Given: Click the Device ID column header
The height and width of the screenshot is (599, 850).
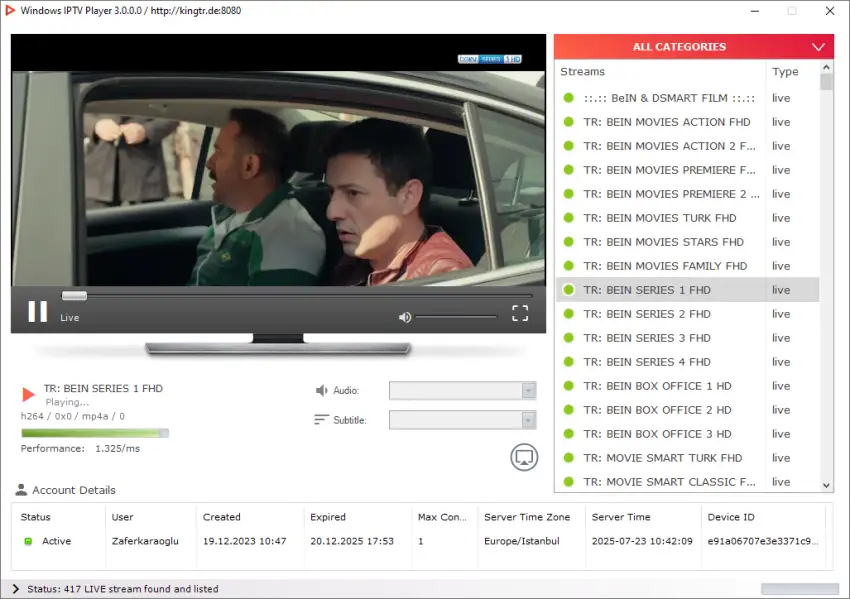Looking at the screenshot, I should click(731, 517).
